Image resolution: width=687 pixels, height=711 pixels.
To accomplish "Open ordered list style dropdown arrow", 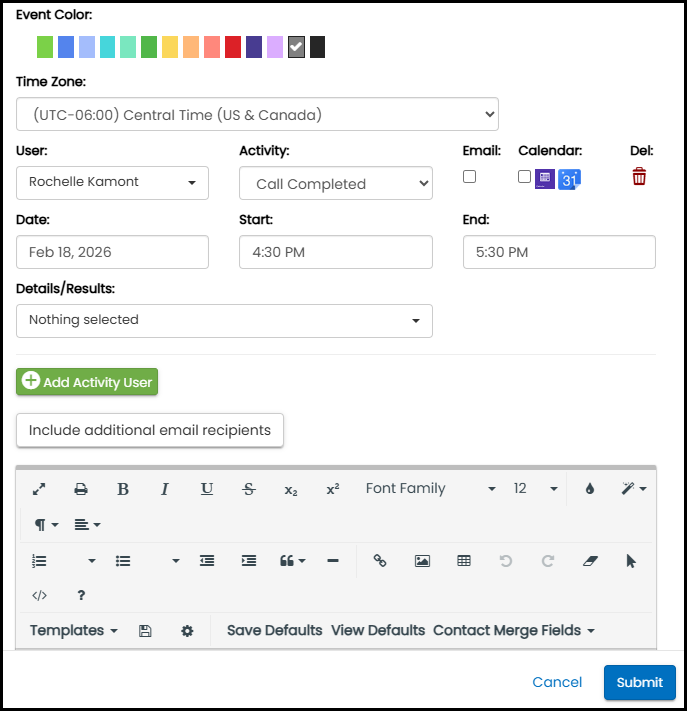I will tap(92, 561).
